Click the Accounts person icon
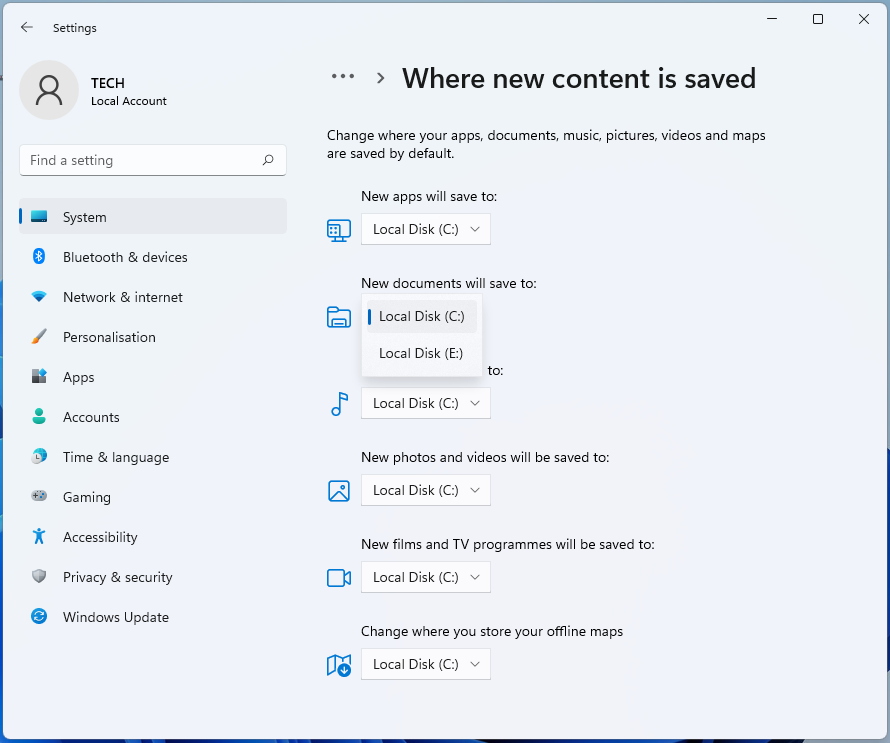 [39, 416]
